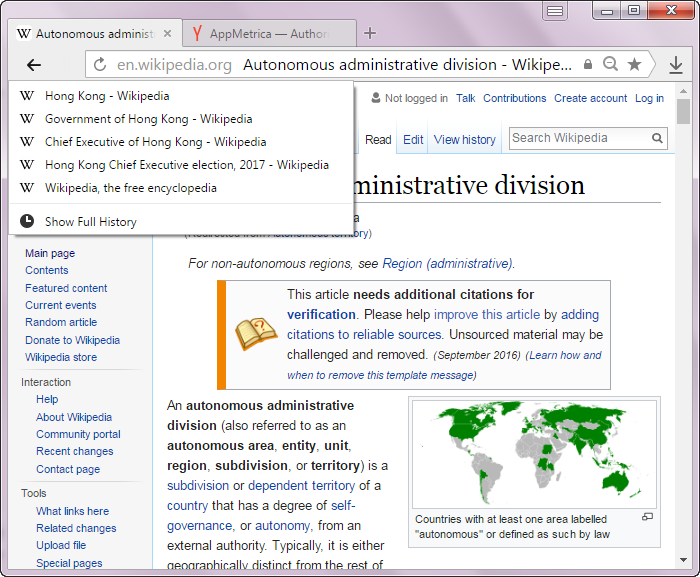This screenshot has height=577, width=700.
Task: Open the View history tab
Action: [x=465, y=140]
